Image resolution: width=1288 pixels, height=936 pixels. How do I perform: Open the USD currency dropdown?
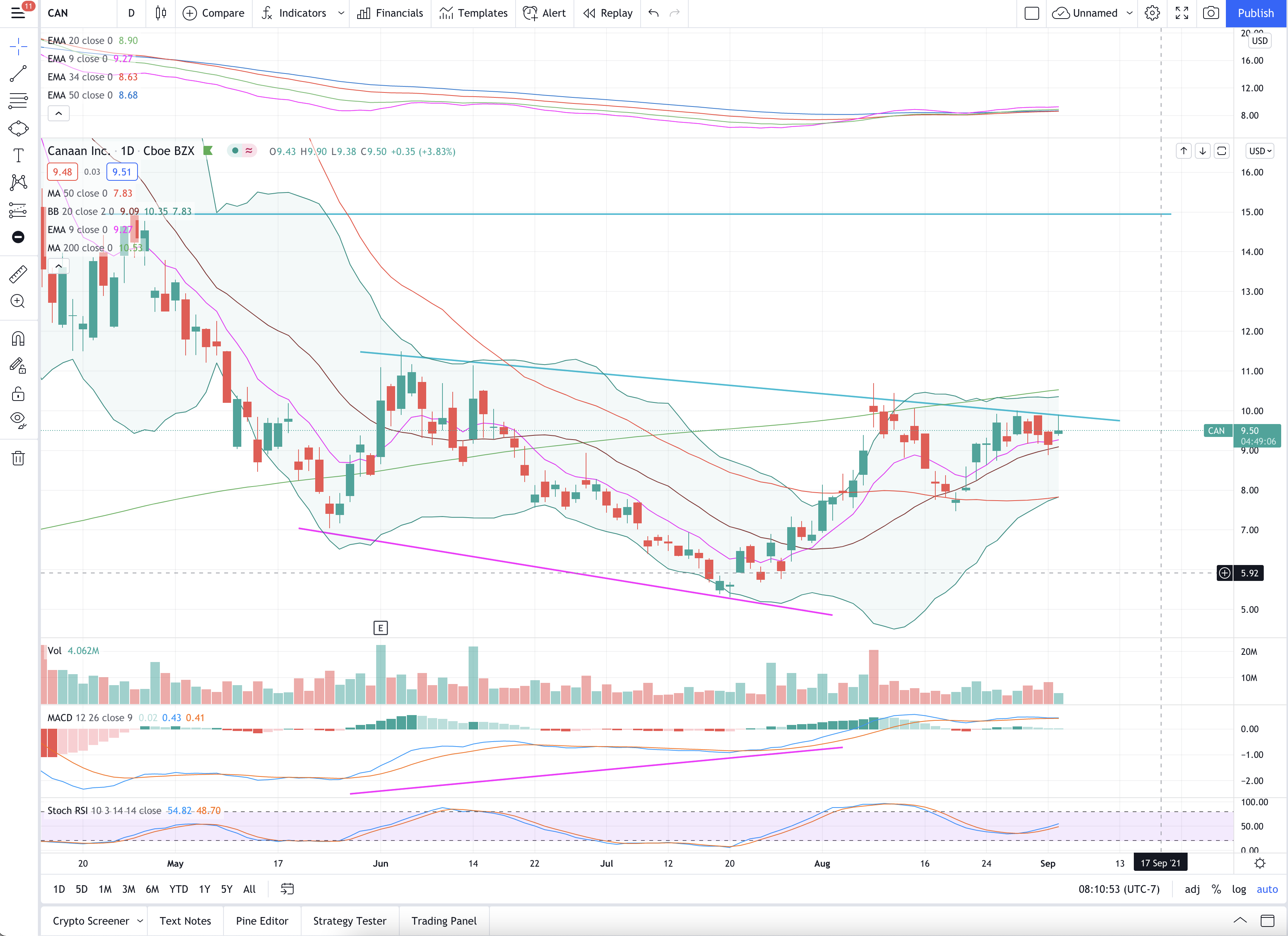pos(1260,151)
